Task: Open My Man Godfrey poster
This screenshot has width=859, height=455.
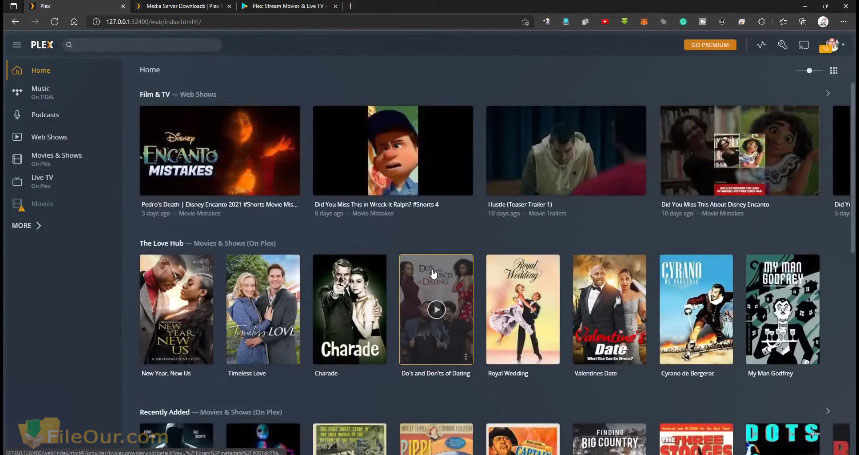Action: point(783,309)
